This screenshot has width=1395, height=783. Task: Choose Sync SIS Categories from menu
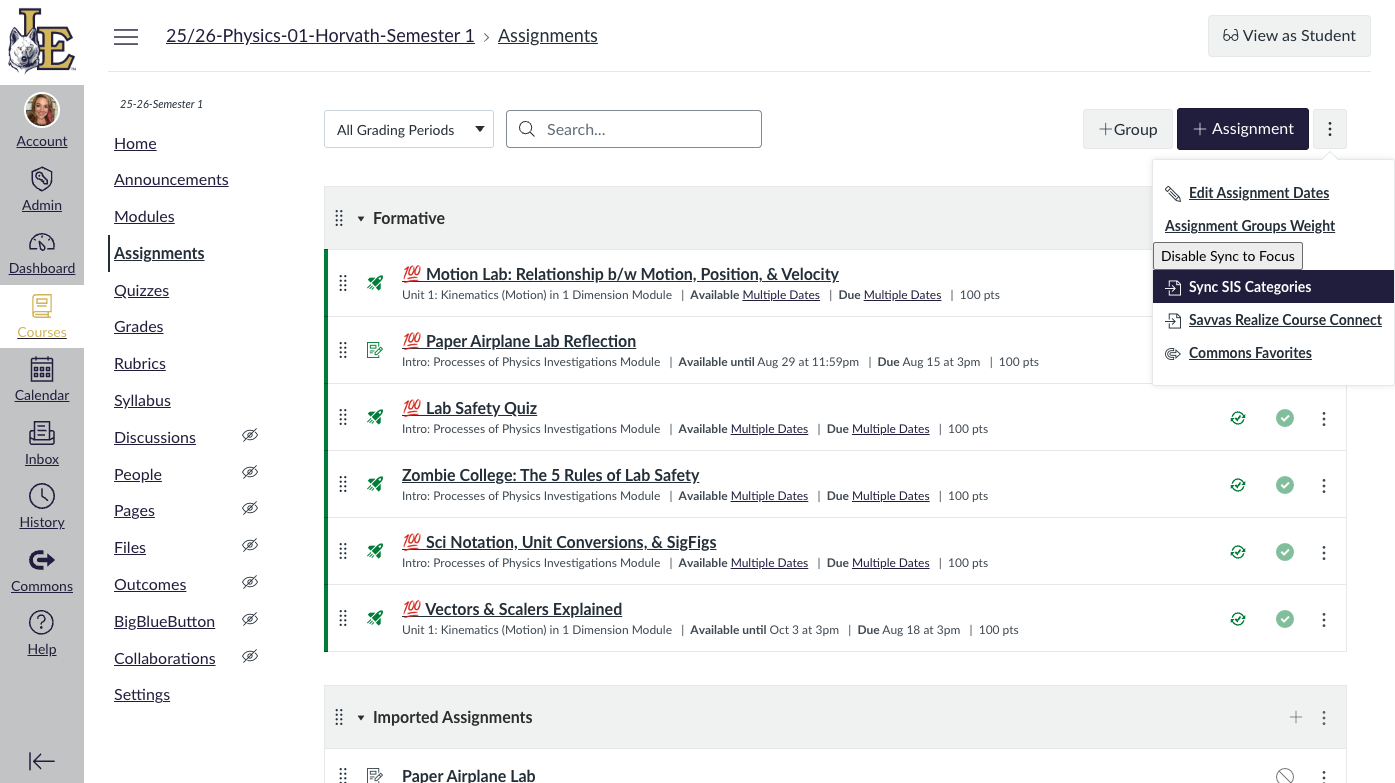coord(1273,287)
